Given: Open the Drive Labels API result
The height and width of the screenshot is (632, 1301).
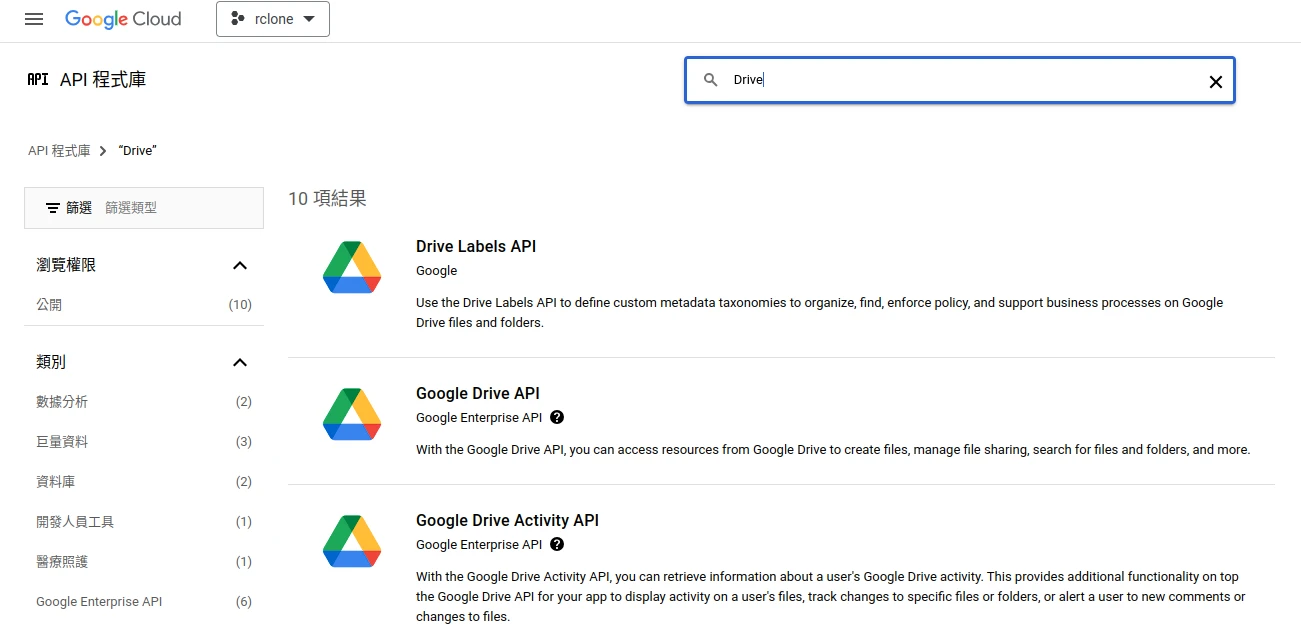Looking at the screenshot, I should (476, 246).
